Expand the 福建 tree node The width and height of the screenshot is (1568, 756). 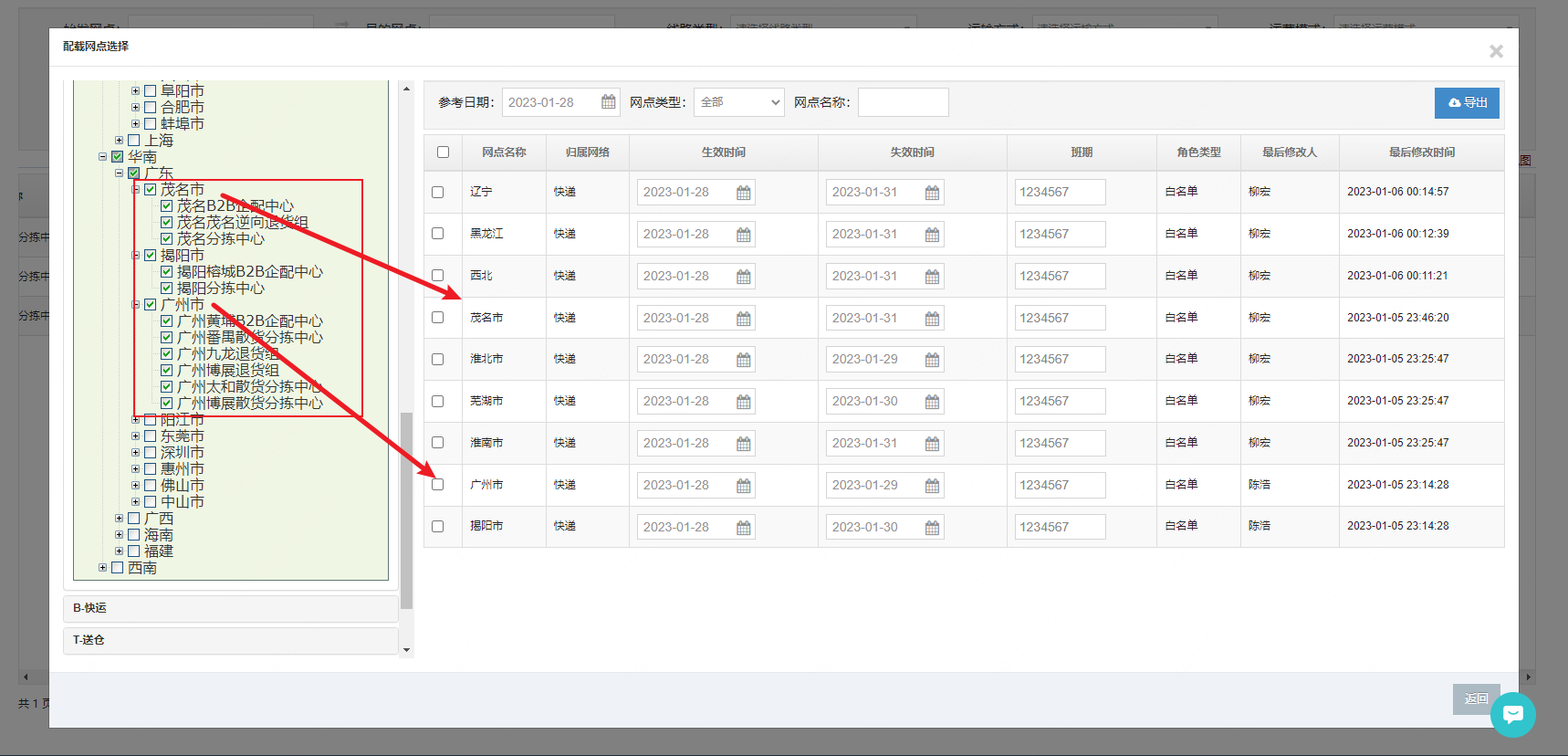tap(119, 551)
